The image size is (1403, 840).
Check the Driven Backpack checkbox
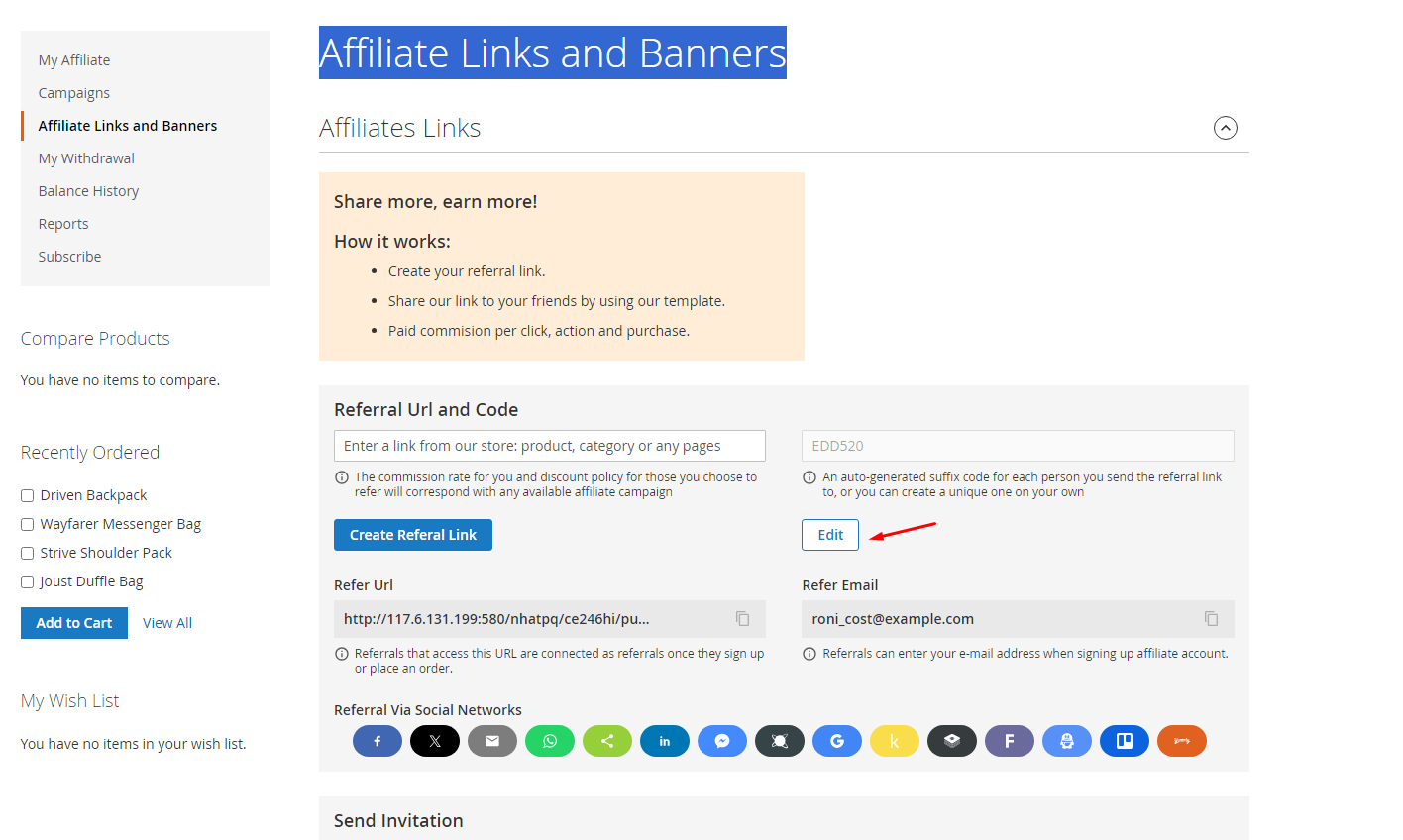28,496
